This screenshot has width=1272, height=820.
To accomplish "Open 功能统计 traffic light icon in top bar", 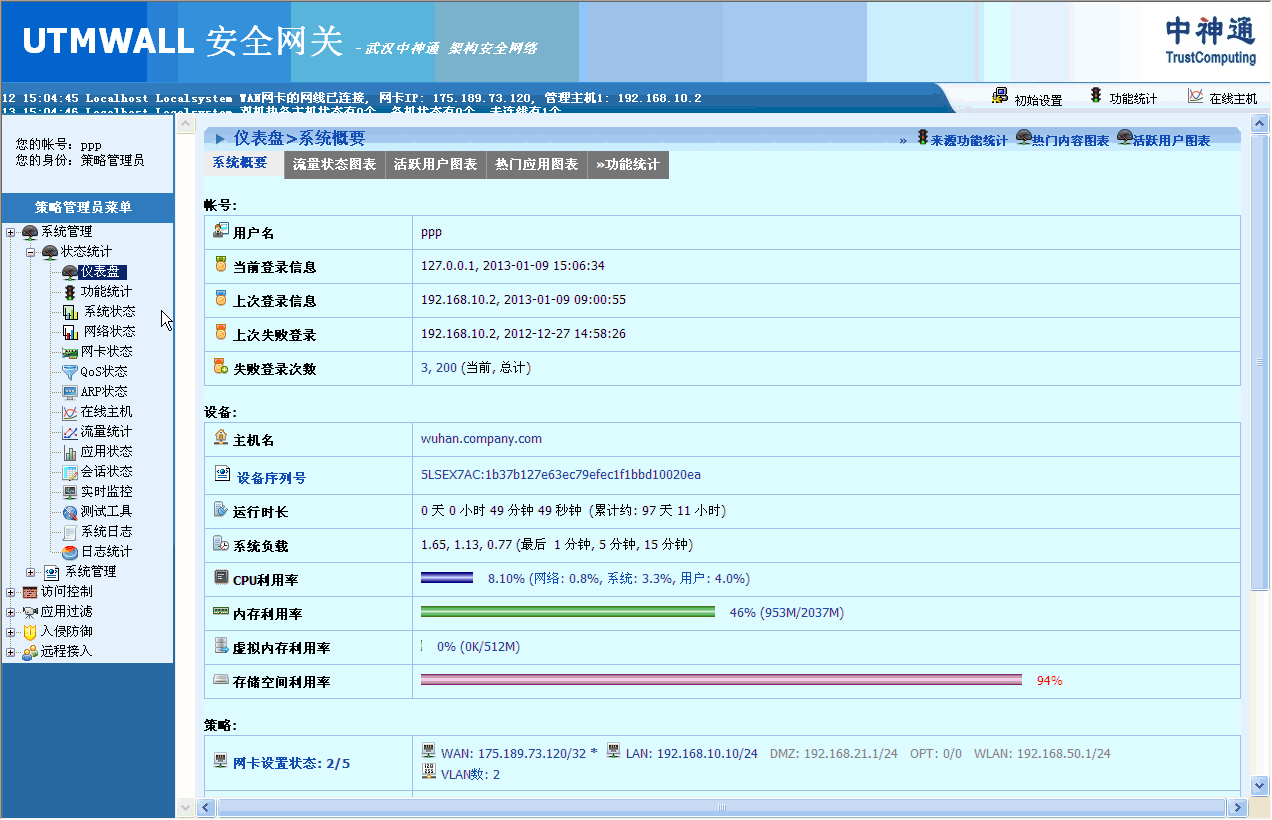I will (1096, 96).
